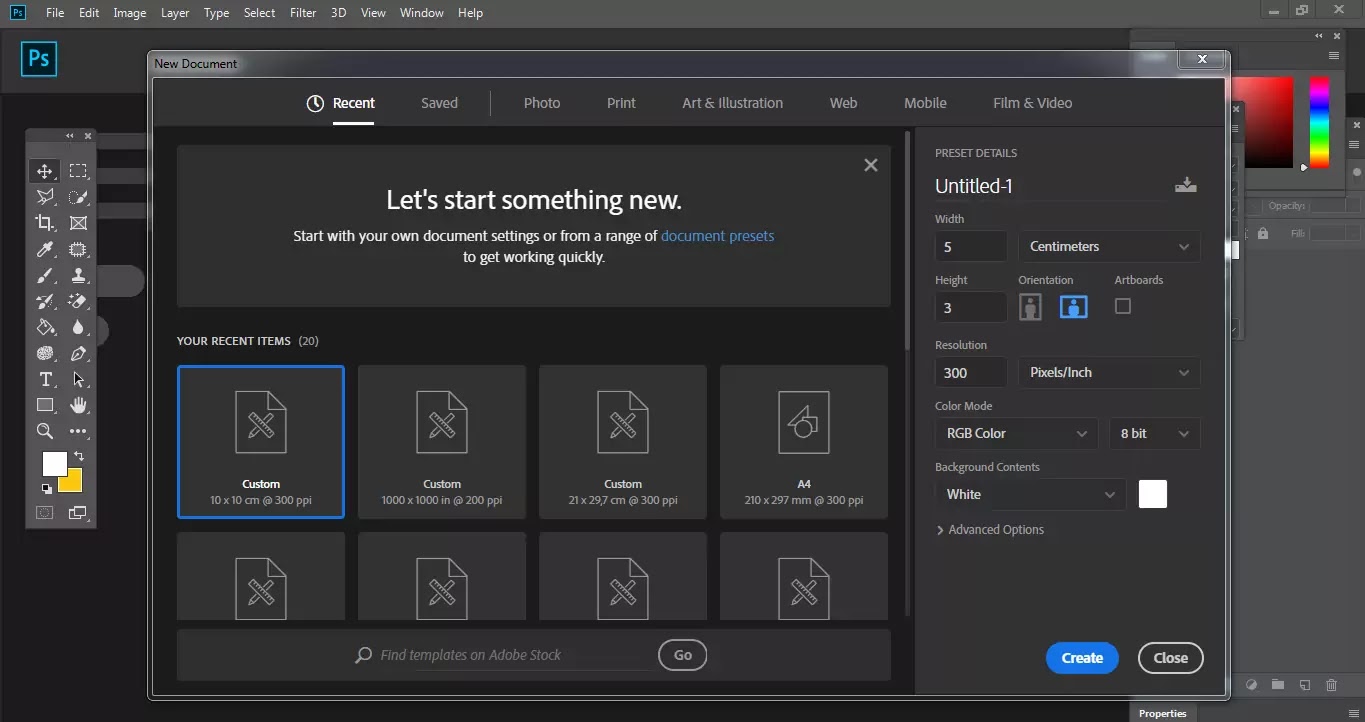Choose landscape orientation
Image resolution: width=1365 pixels, height=722 pixels.
tap(1074, 307)
